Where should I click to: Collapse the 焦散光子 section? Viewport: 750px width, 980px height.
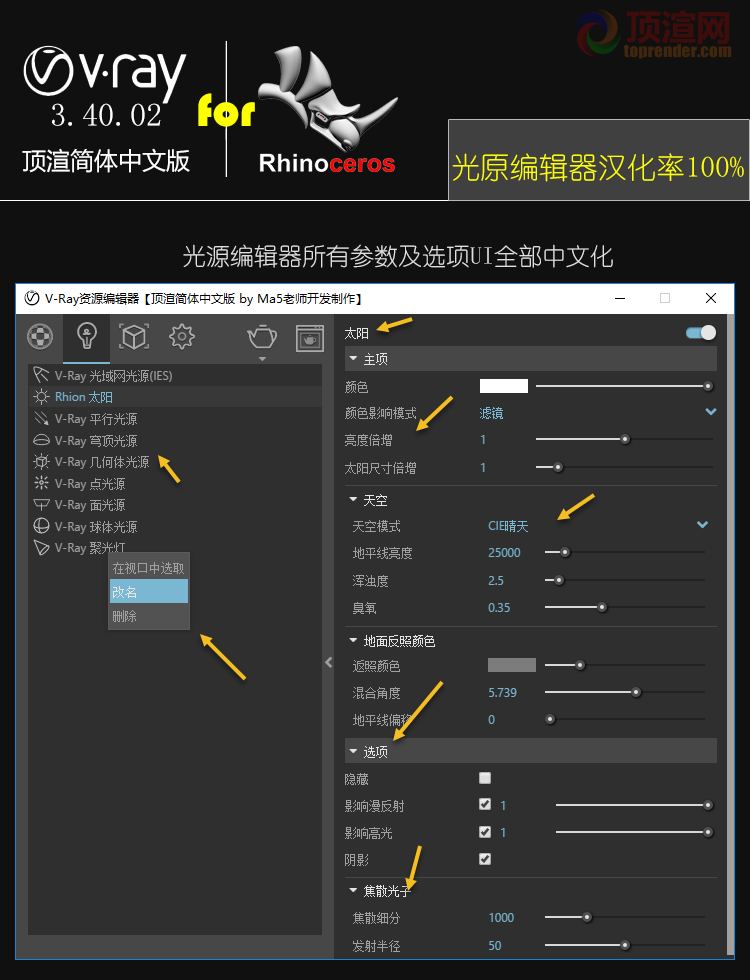click(352, 890)
